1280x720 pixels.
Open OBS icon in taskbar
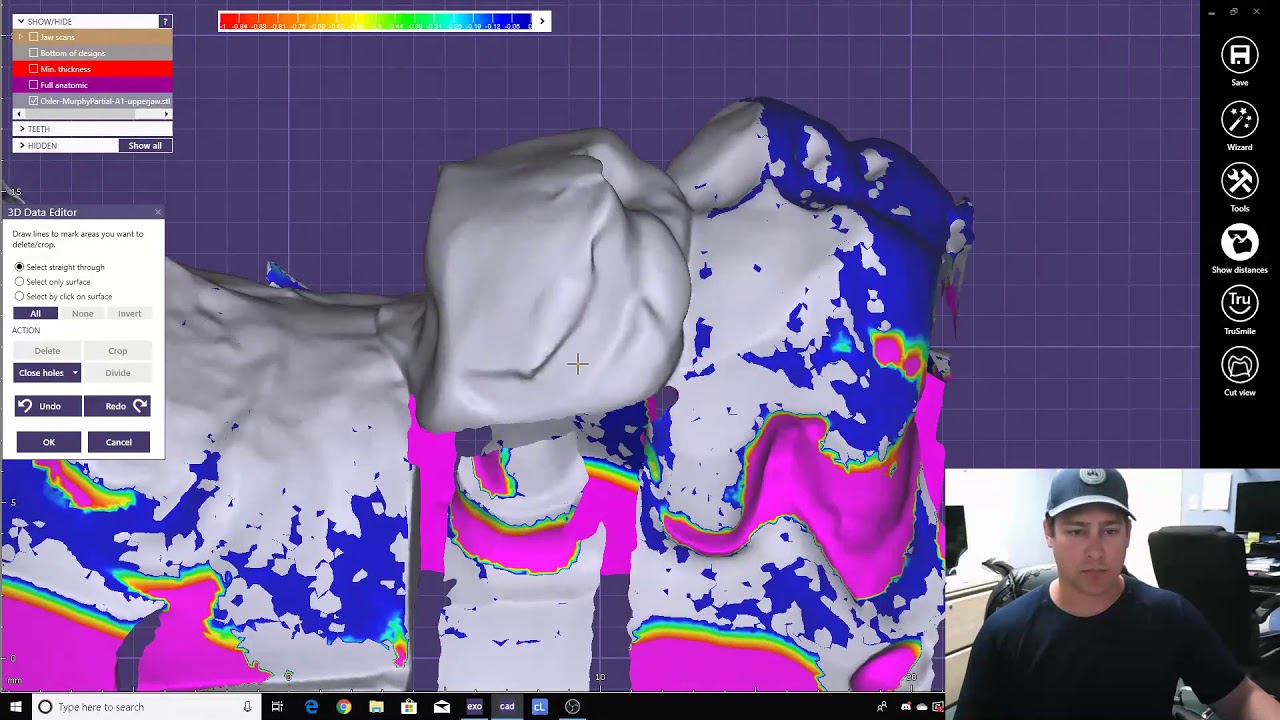click(x=572, y=707)
